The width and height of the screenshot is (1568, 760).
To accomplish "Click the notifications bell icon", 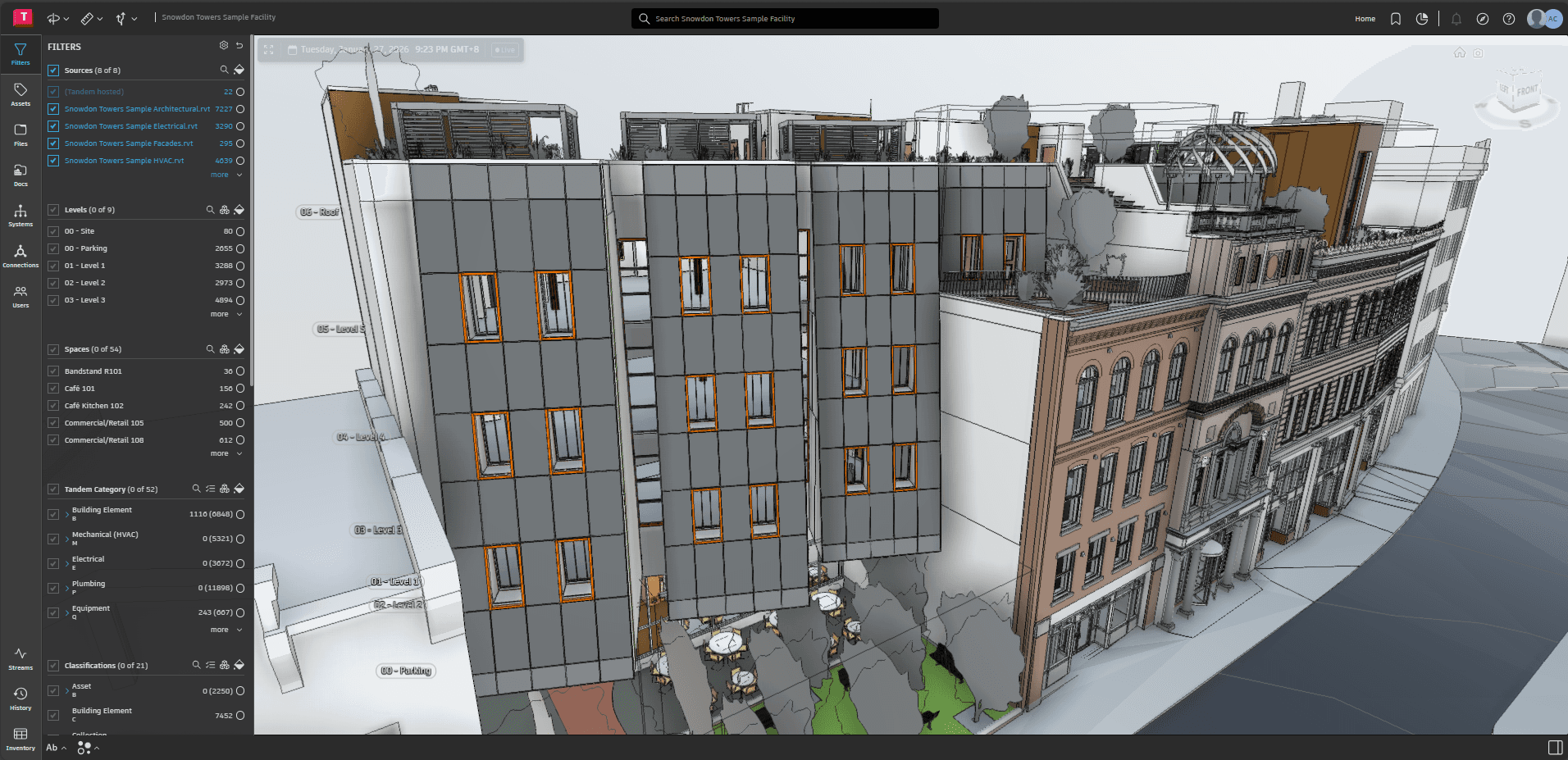I will (x=1456, y=19).
